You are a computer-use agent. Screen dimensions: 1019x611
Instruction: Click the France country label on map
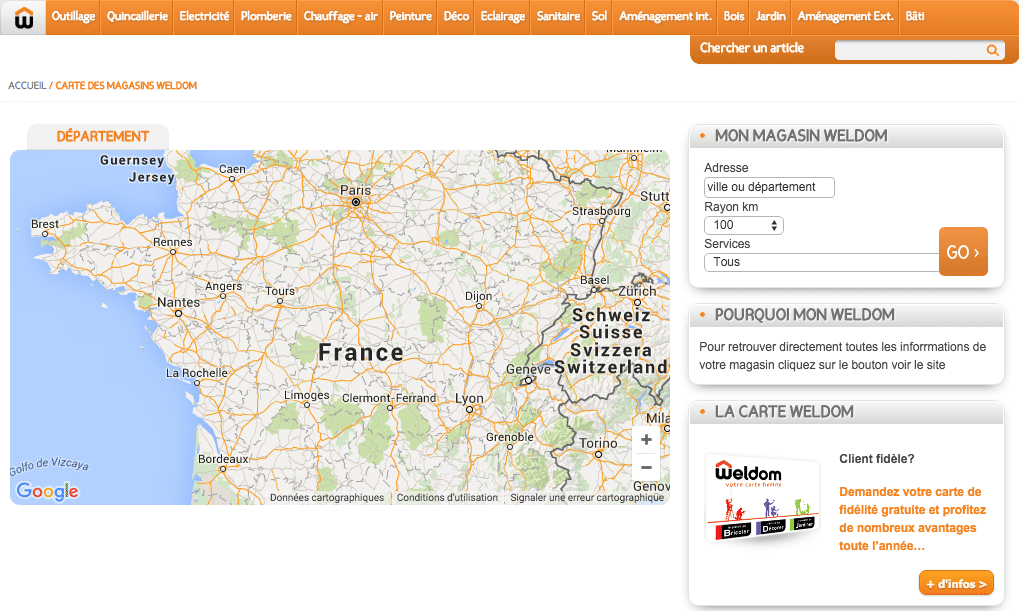[361, 352]
